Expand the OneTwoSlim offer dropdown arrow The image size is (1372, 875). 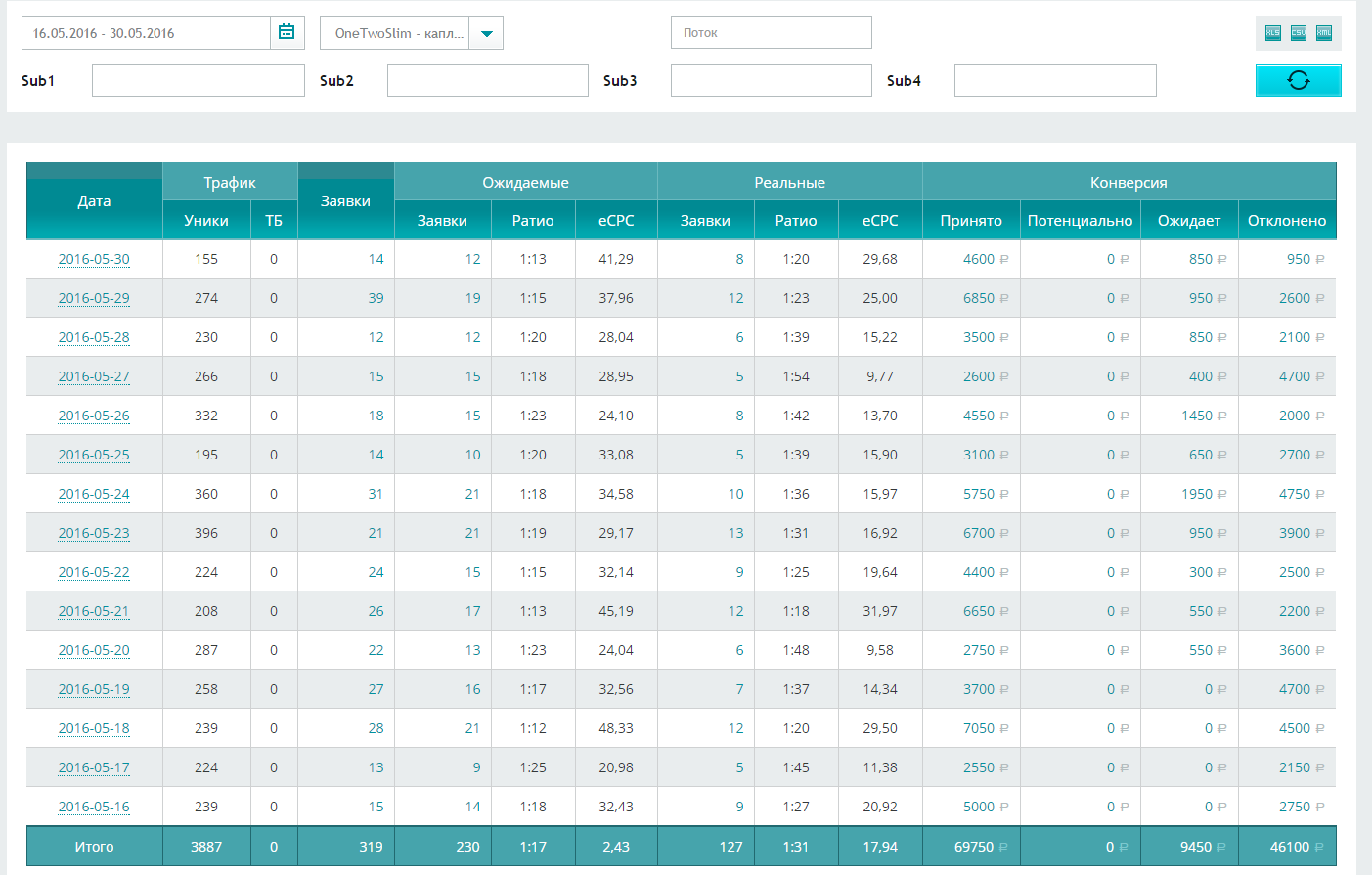coord(486,33)
